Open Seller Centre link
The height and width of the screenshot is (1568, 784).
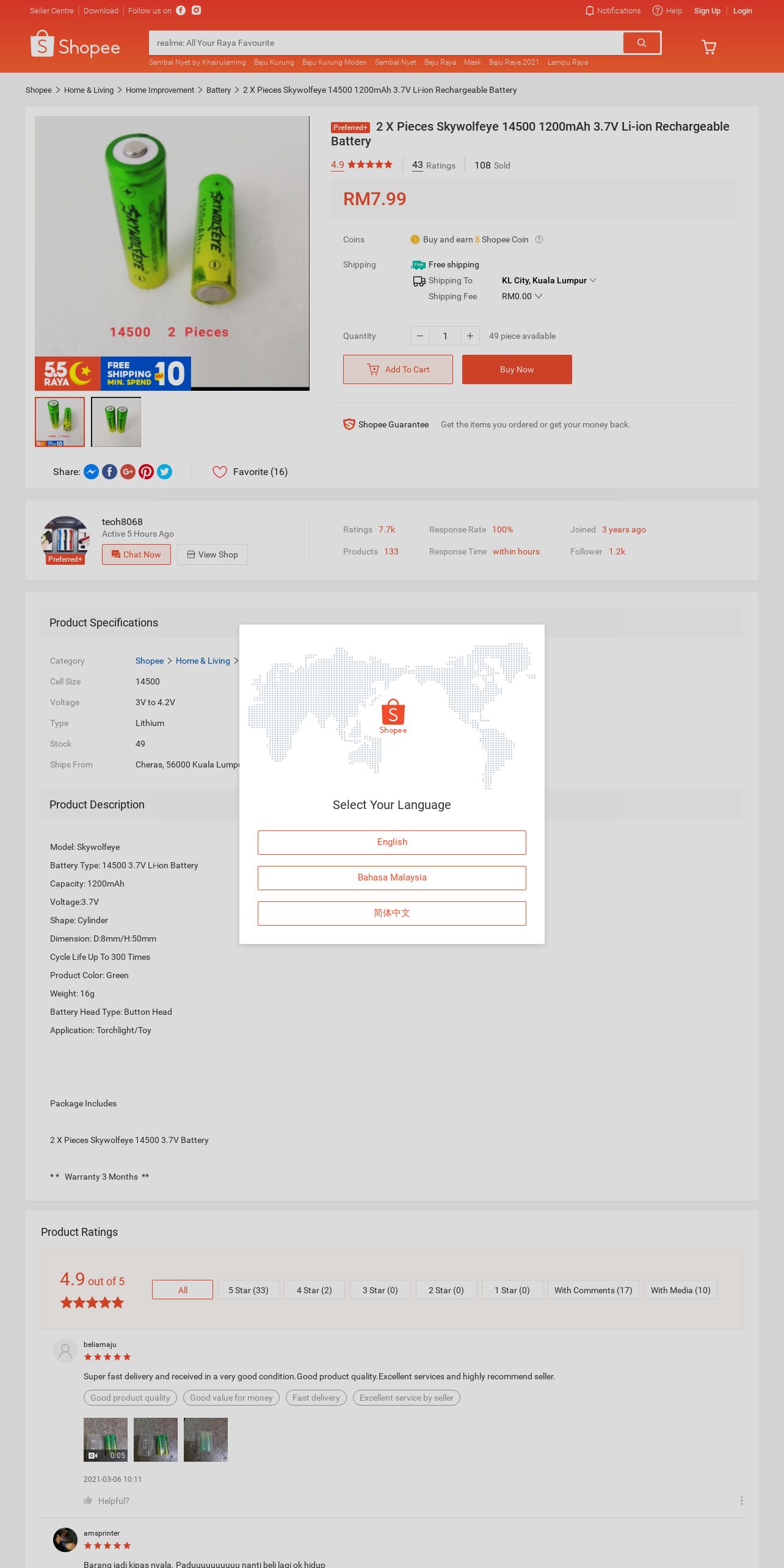pyautogui.click(x=52, y=10)
